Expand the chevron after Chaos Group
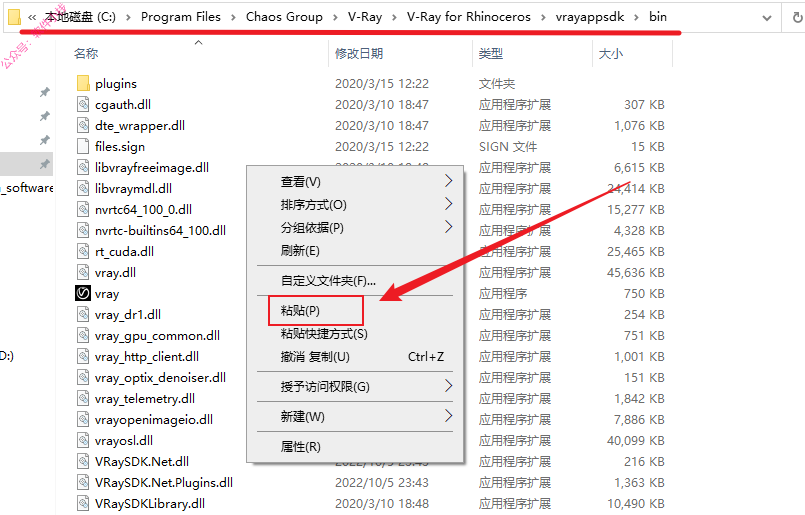This screenshot has height=515, width=805. click(335, 17)
